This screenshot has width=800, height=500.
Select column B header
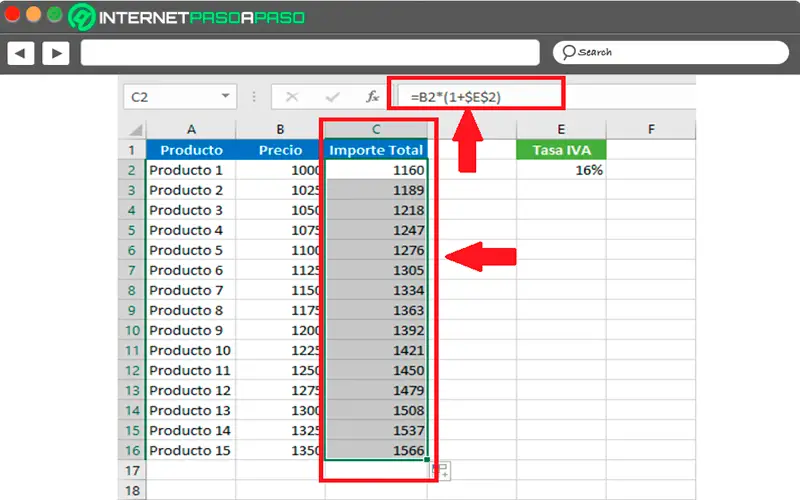(280, 130)
